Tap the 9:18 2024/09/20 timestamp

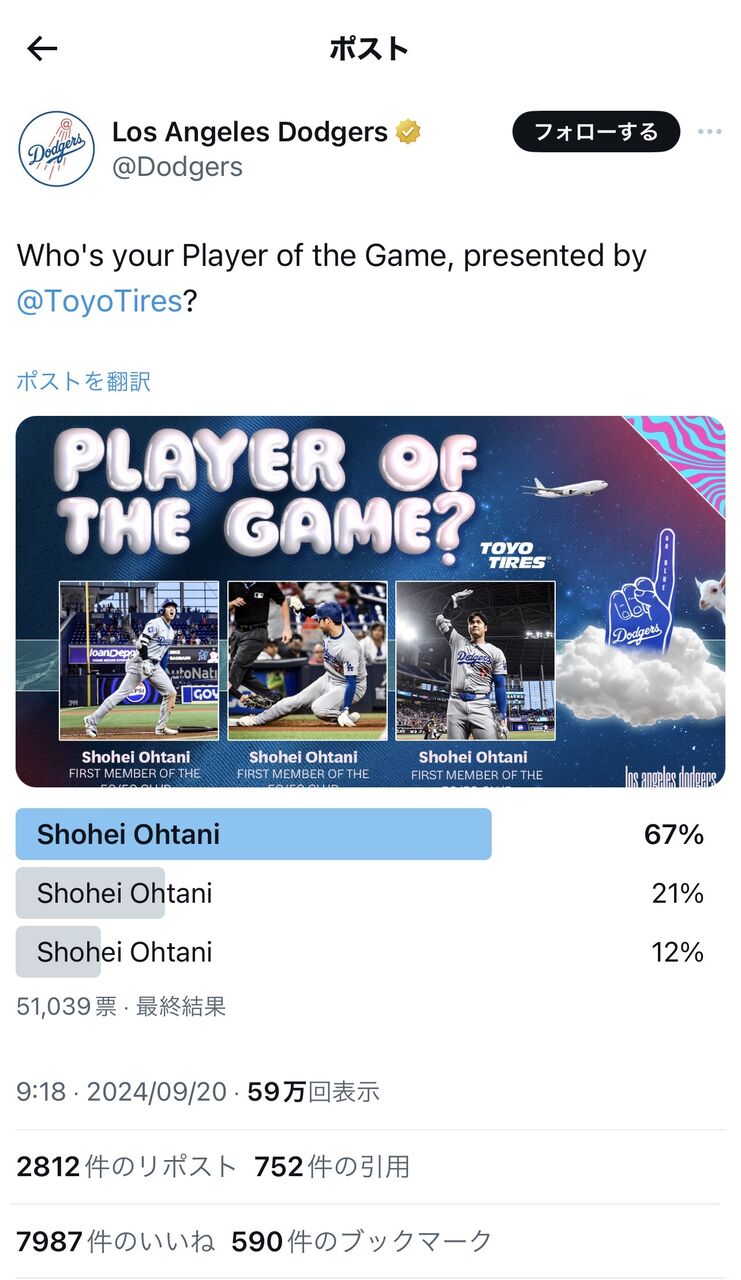click(121, 1092)
